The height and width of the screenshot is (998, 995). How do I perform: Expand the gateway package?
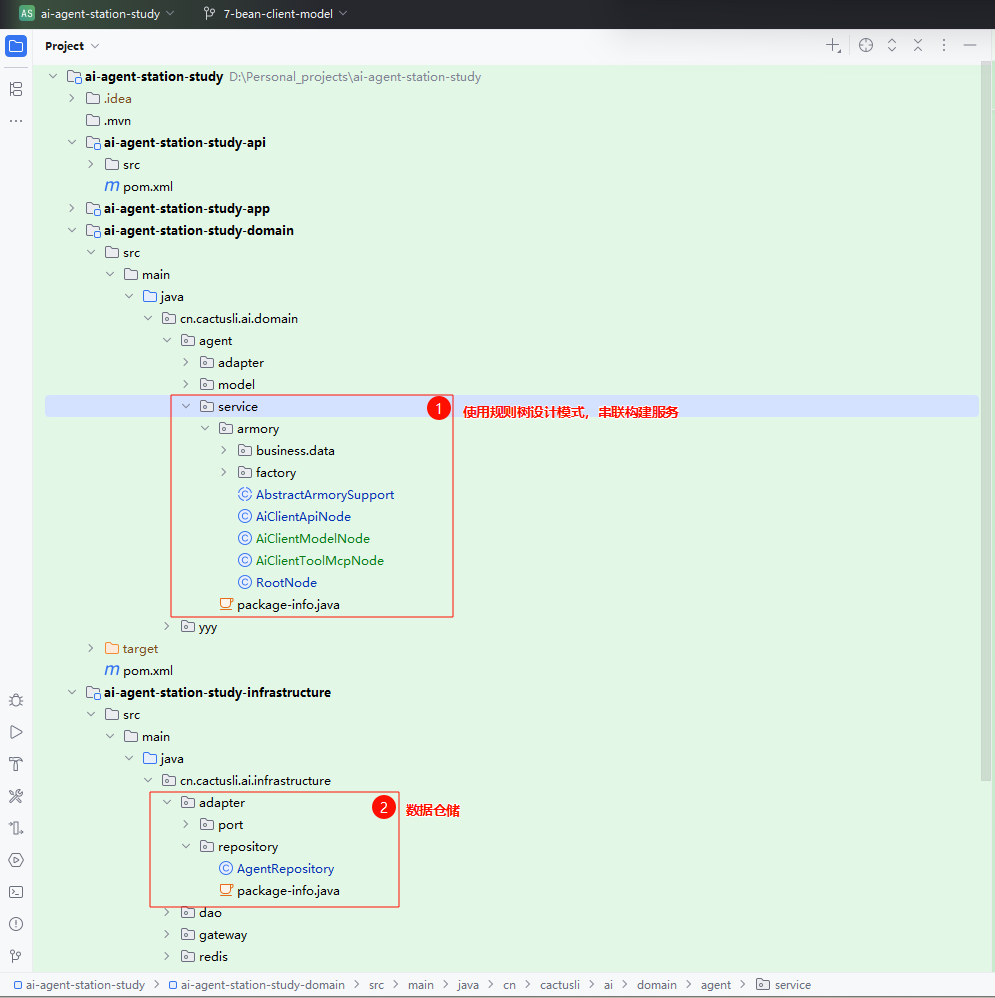pos(167,935)
